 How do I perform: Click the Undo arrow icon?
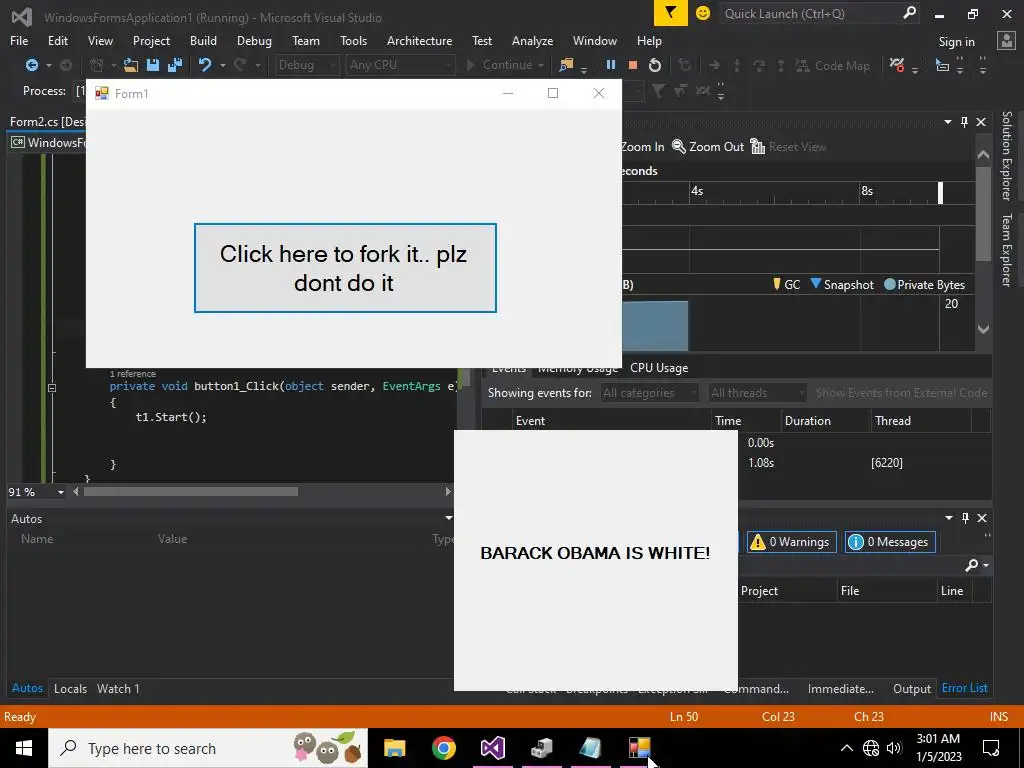pyautogui.click(x=205, y=65)
